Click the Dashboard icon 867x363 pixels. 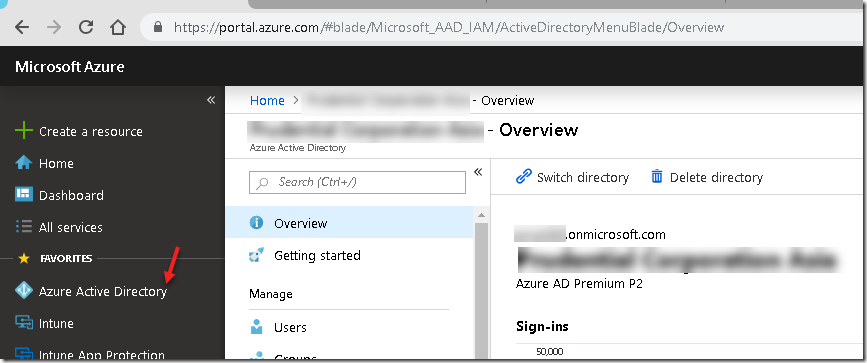pos(24,195)
